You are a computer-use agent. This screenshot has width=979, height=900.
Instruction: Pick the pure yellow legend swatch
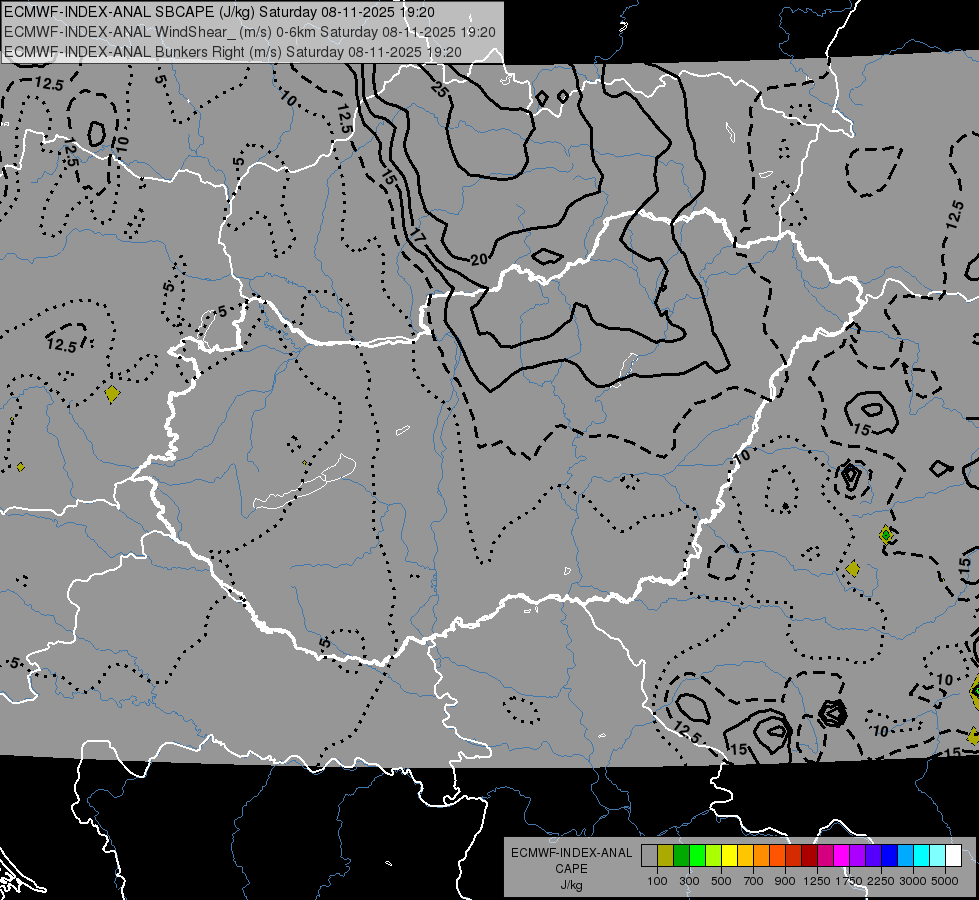(x=729, y=855)
